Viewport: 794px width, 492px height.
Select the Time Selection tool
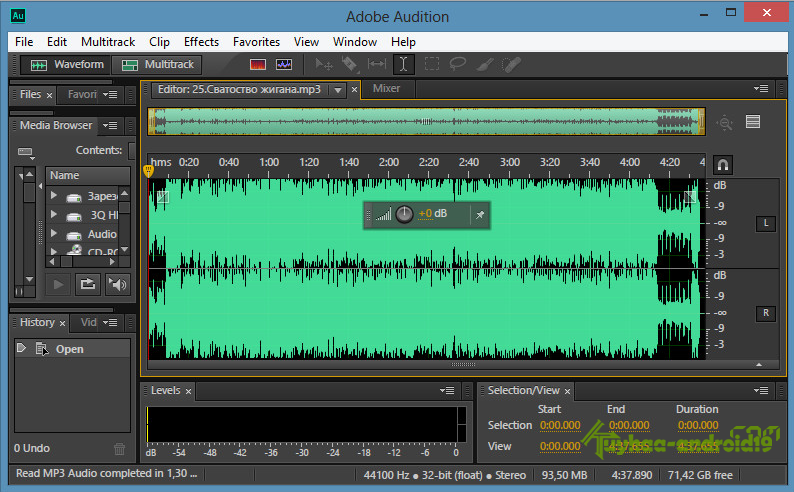(404, 64)
